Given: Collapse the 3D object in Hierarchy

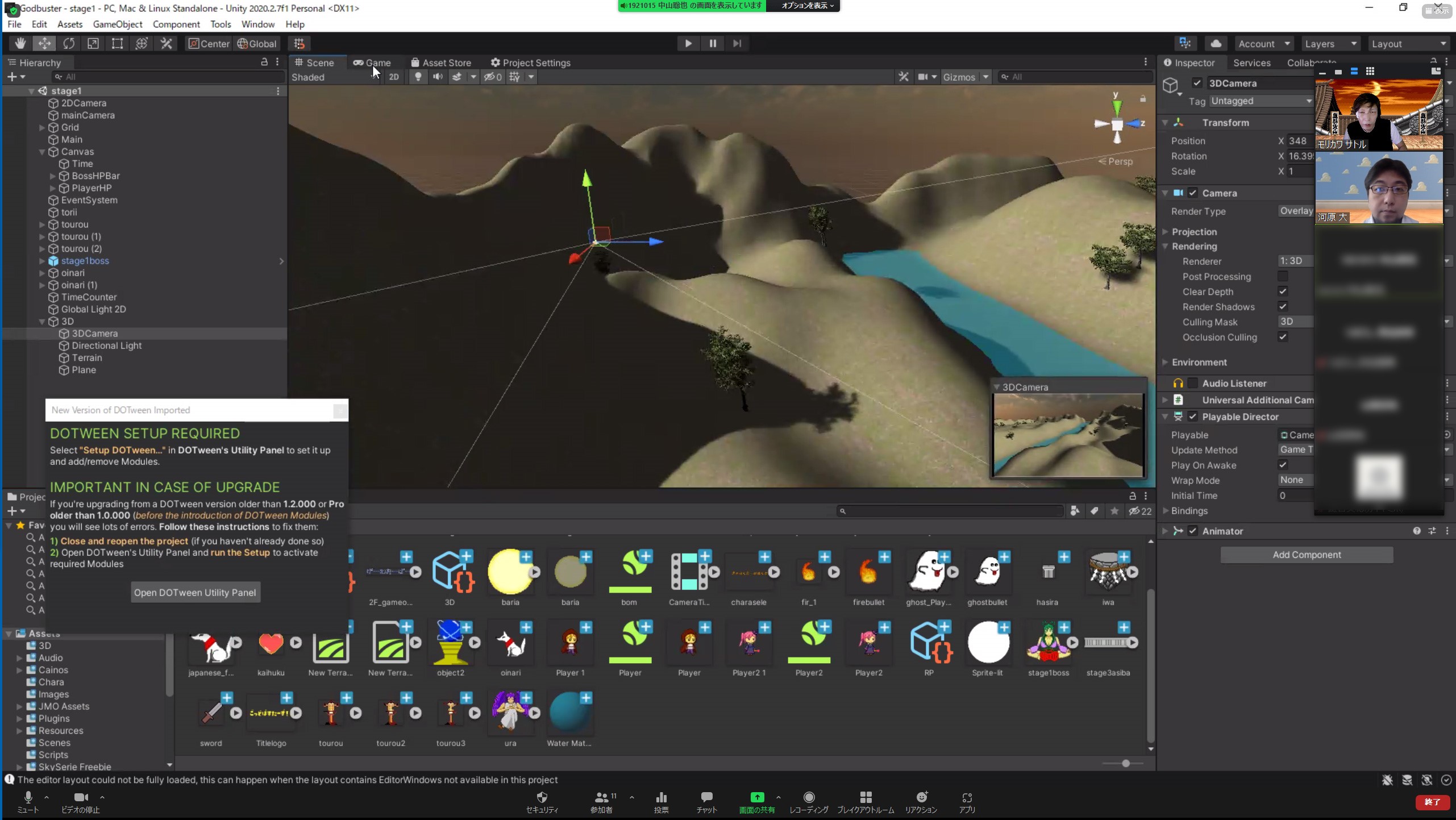Looking at the screenshot, I should (x=42, y=322).
